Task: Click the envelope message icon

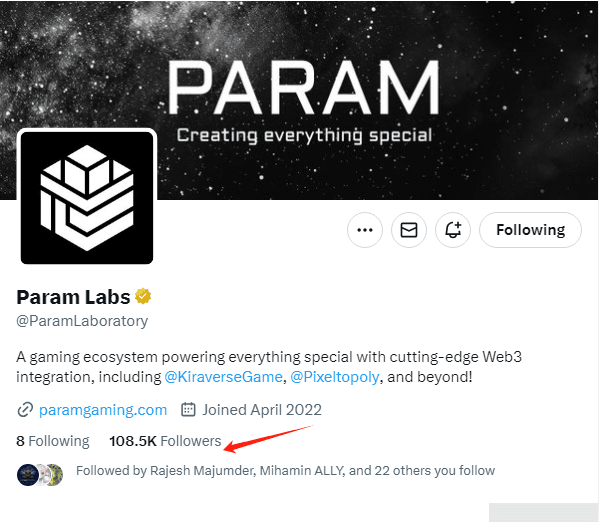Action: click(x=409, y=230)
